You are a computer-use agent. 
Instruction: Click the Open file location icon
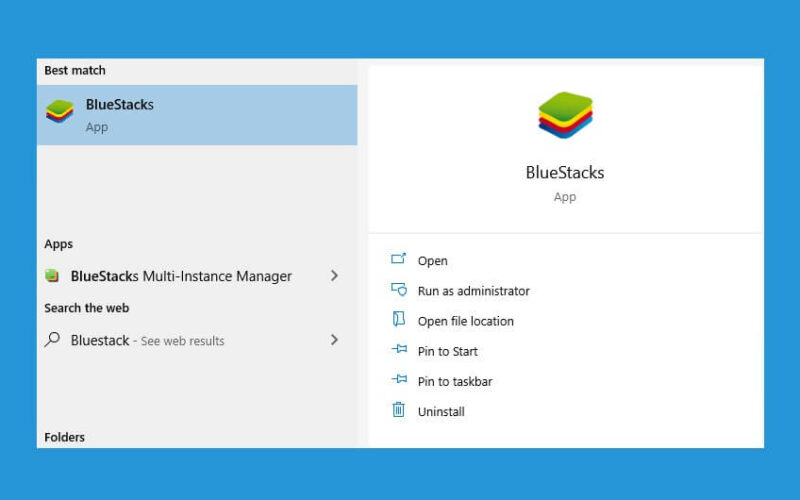pos(398,319)
